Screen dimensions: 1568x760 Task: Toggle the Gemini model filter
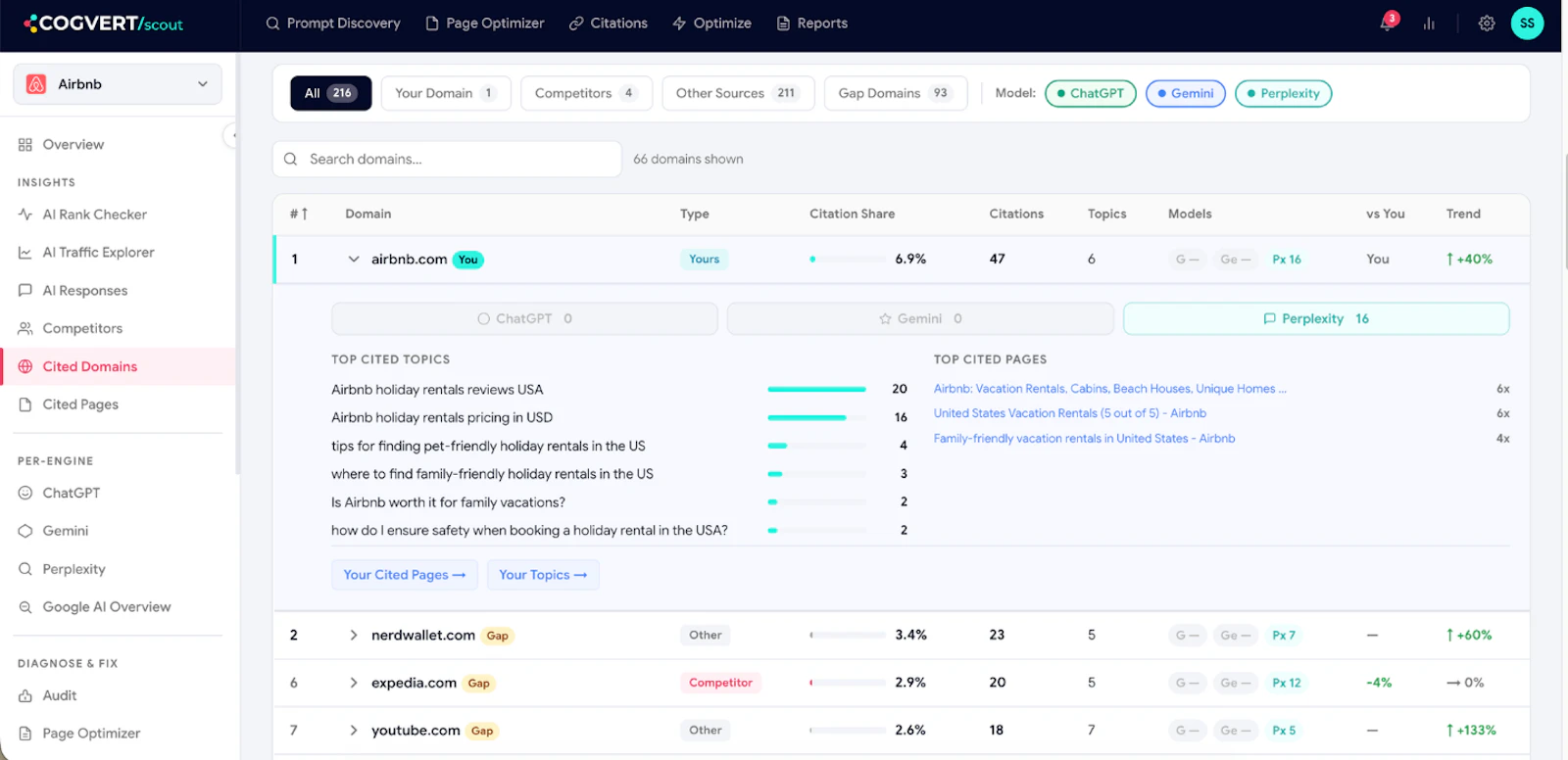(1186, 93)
